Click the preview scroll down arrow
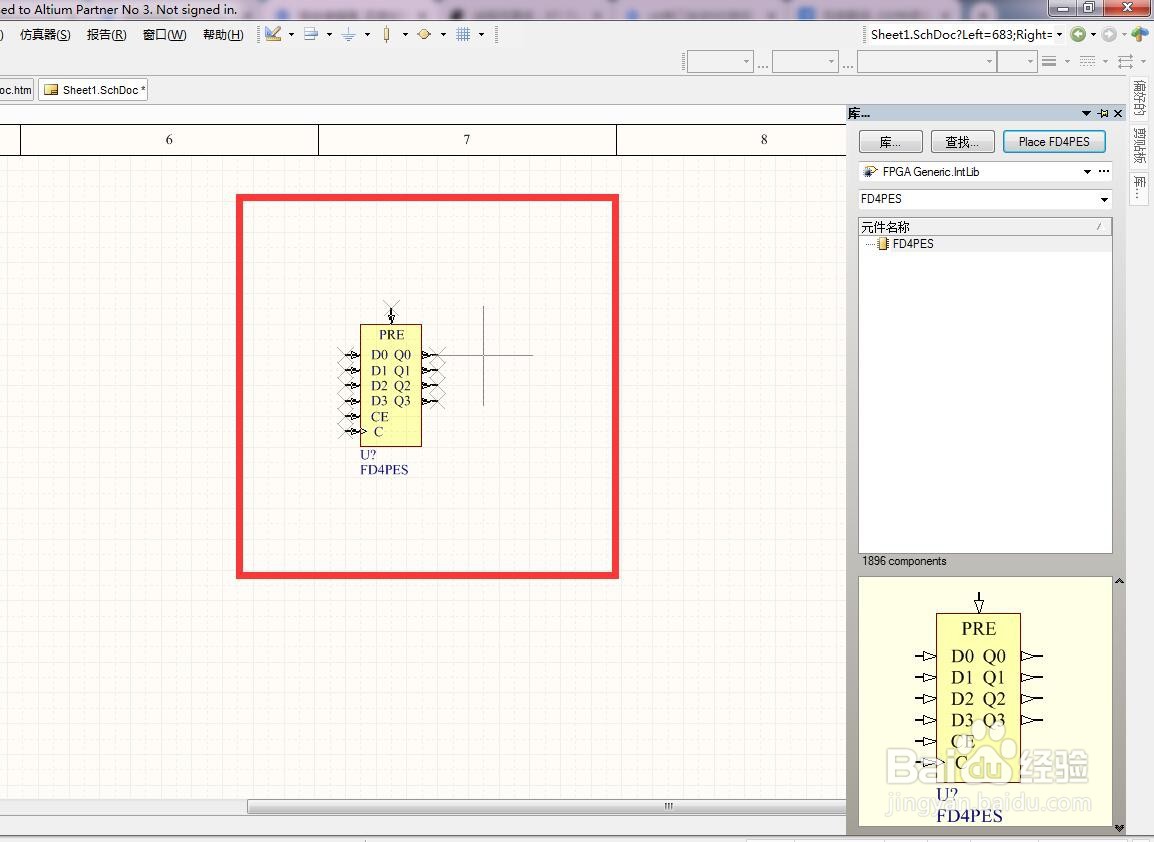Viewport: 1154px width, 842px height. point(1119,828)
